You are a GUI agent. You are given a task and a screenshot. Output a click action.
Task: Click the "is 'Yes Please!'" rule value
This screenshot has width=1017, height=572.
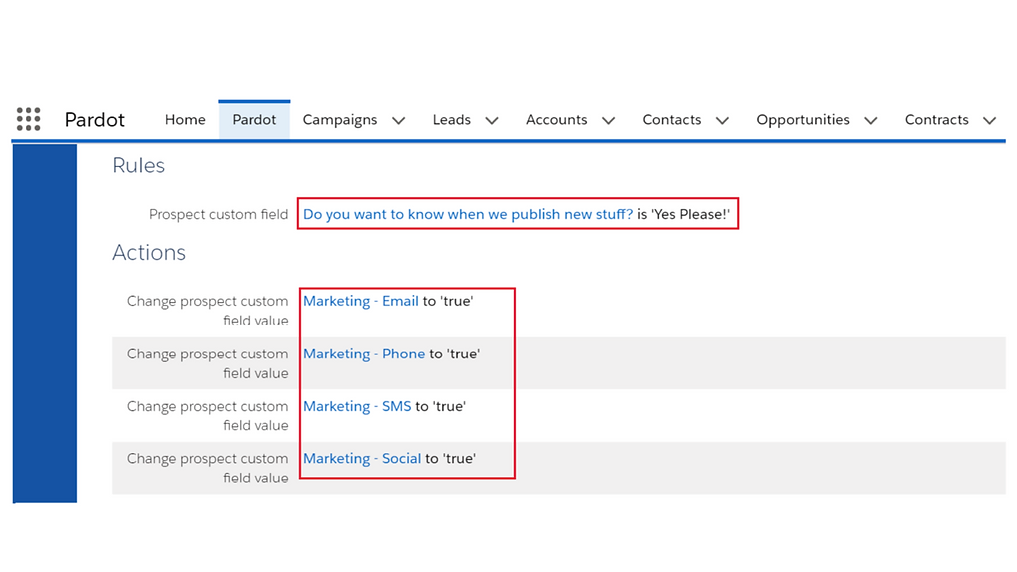[x=684, y=214]
